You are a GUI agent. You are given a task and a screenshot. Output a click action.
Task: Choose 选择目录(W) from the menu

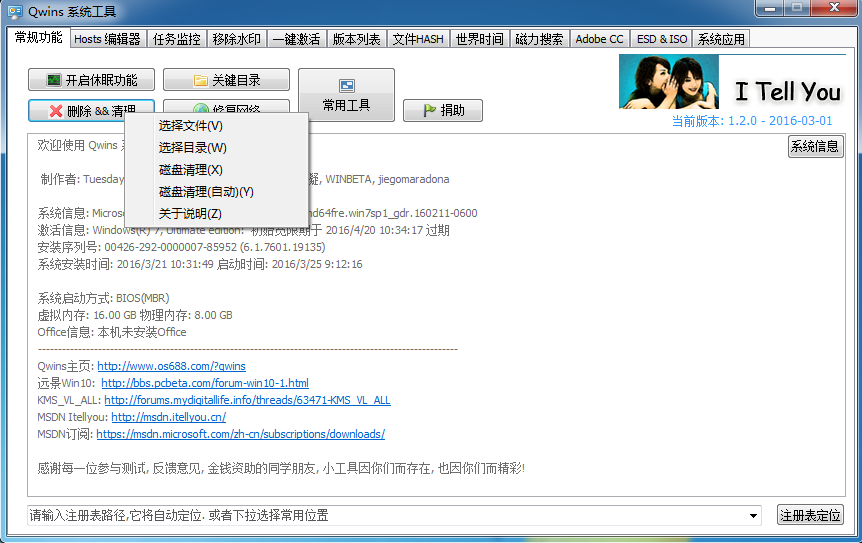click(217, 148)
